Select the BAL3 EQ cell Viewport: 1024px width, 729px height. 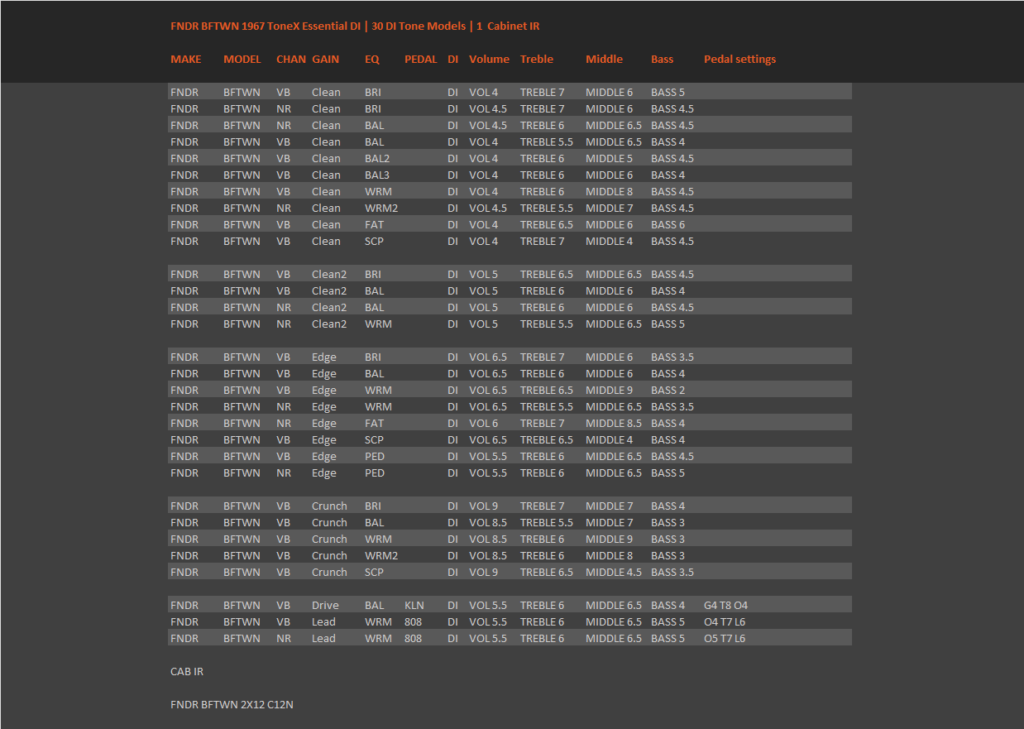coord(377,175)
